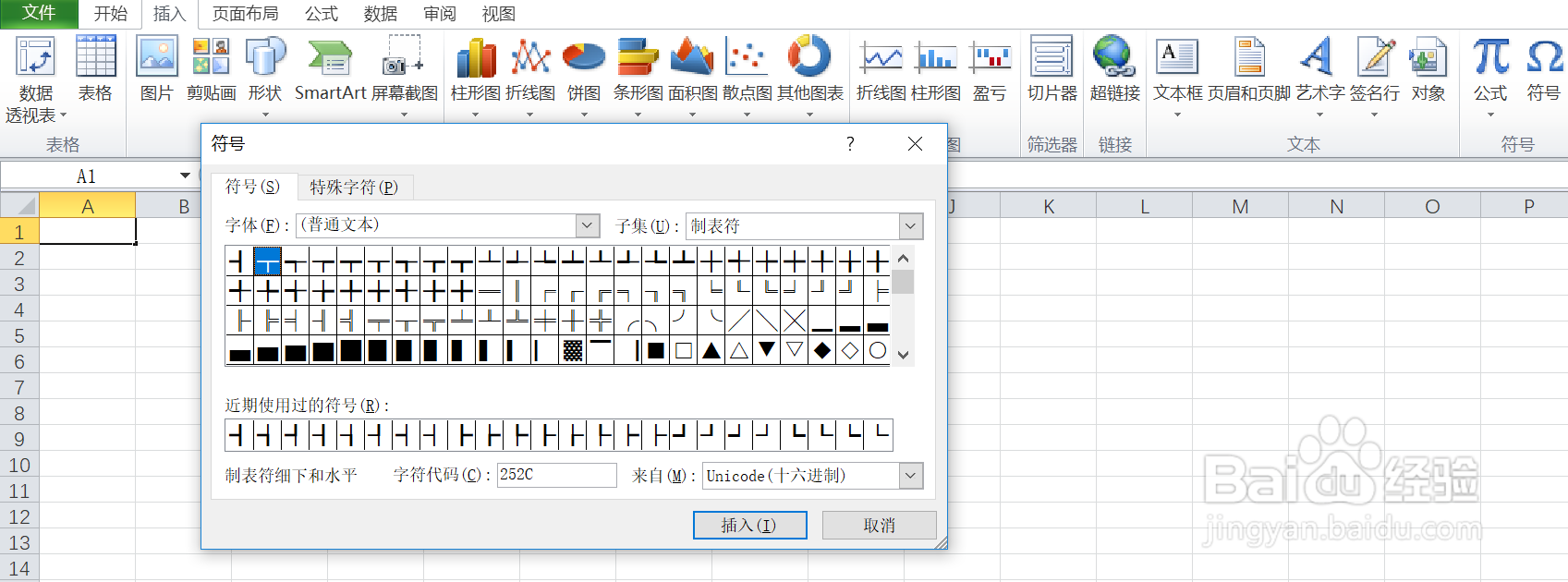Select the shaded checkered block symbol
1568x582 pixels.
point(573,350)
